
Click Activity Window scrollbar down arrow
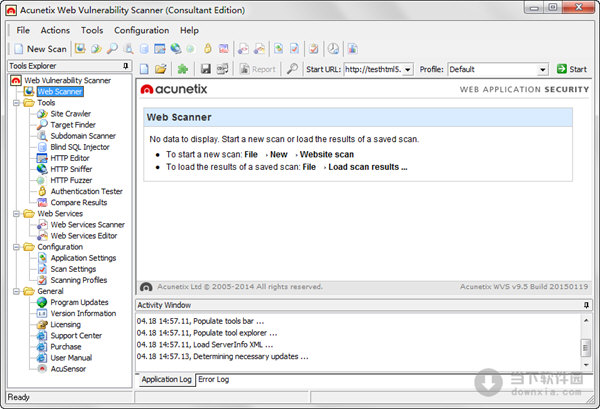586,365
